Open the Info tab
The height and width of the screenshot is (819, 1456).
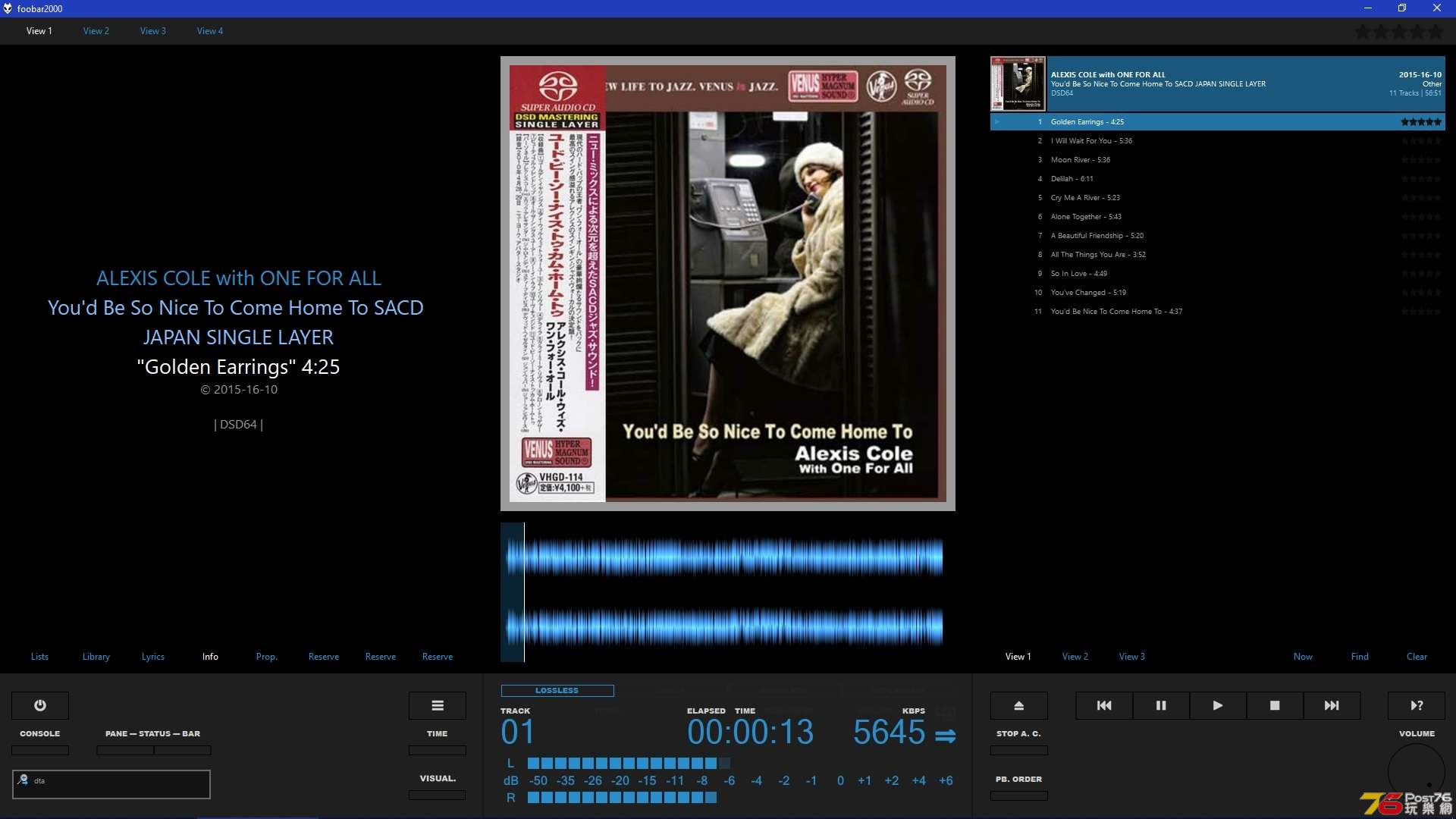210,657
